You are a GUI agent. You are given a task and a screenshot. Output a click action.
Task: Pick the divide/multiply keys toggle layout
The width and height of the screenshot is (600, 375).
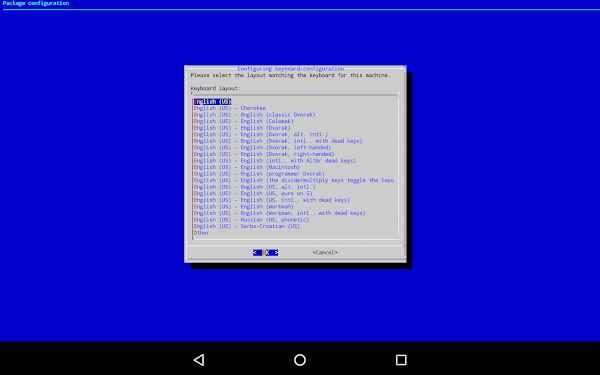[x=294, y=180]
